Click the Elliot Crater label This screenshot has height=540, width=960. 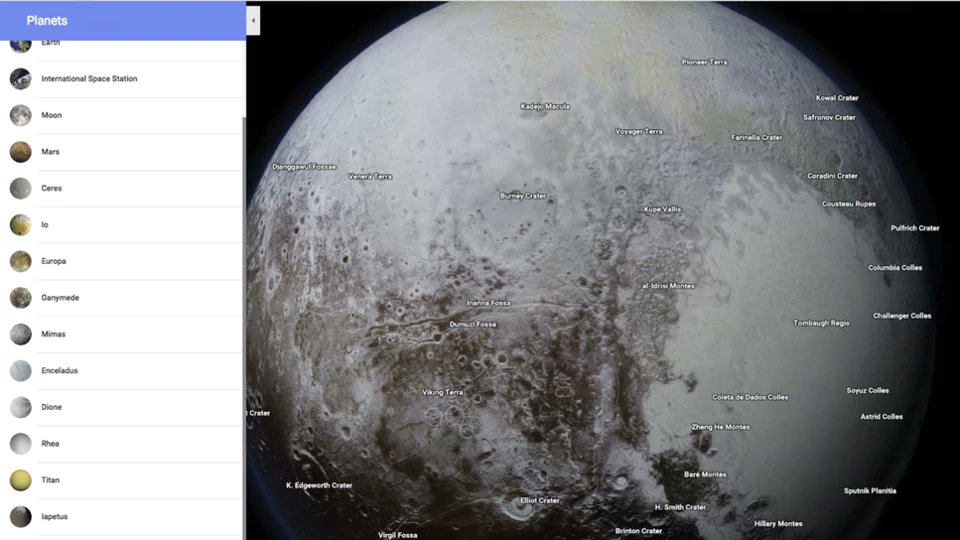(539, 501)
